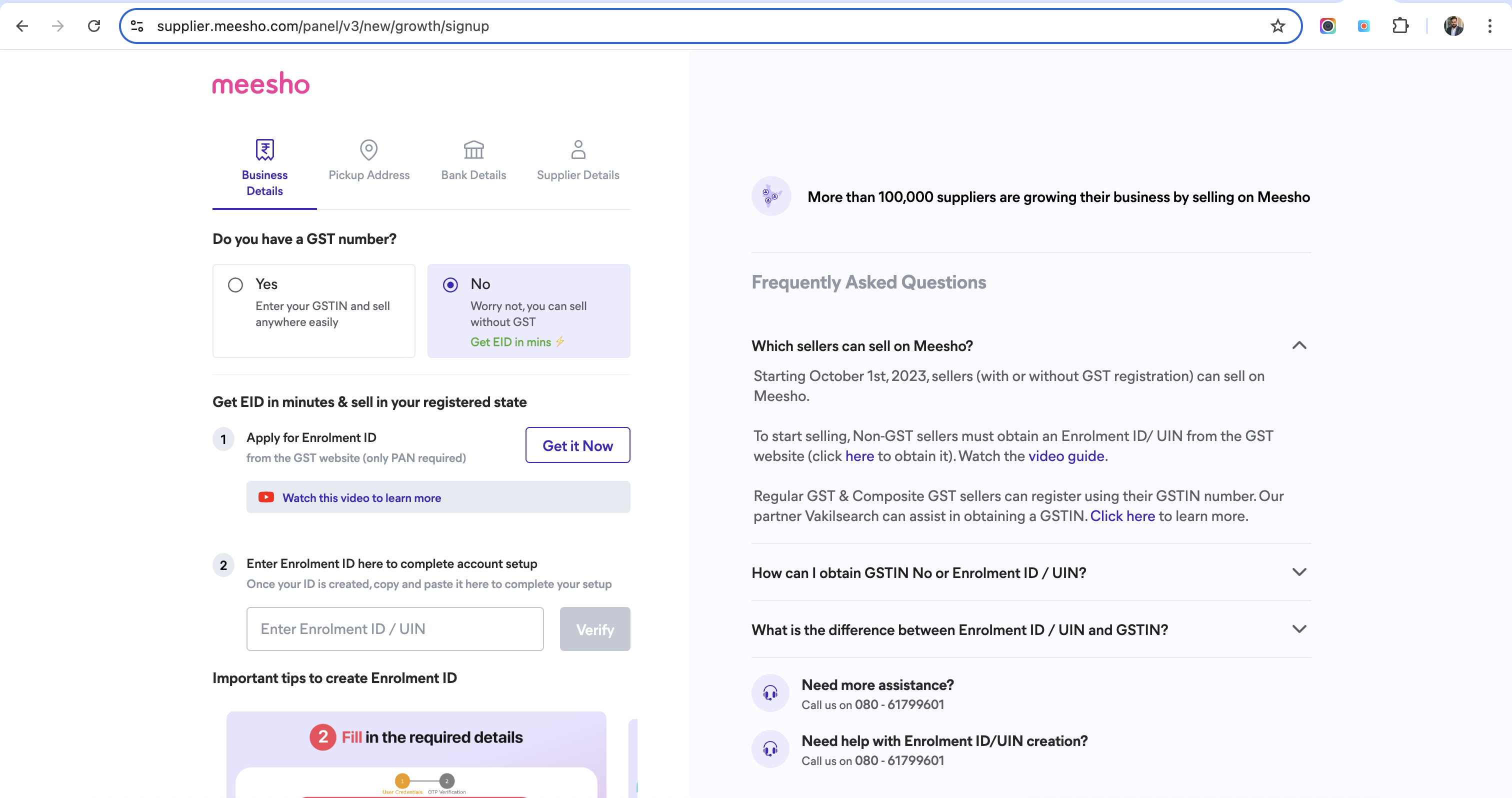Image resolution: width=1512 pixels, height=798 pixels.
Task: Click the Supplier Details person icon
Action: (578, 149)
